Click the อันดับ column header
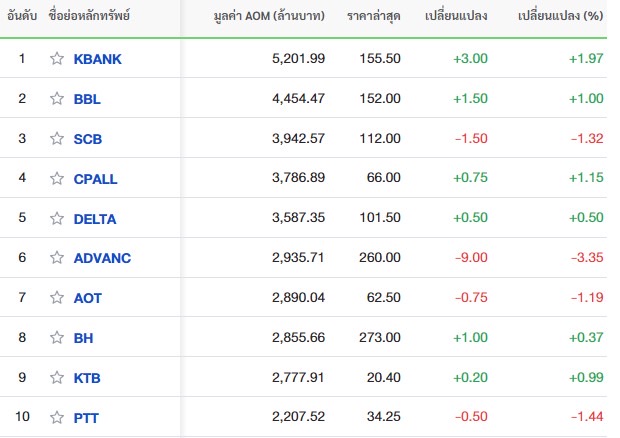Image resolution: width=620 pixels, height=438 pixels. (x=22, y=16)
